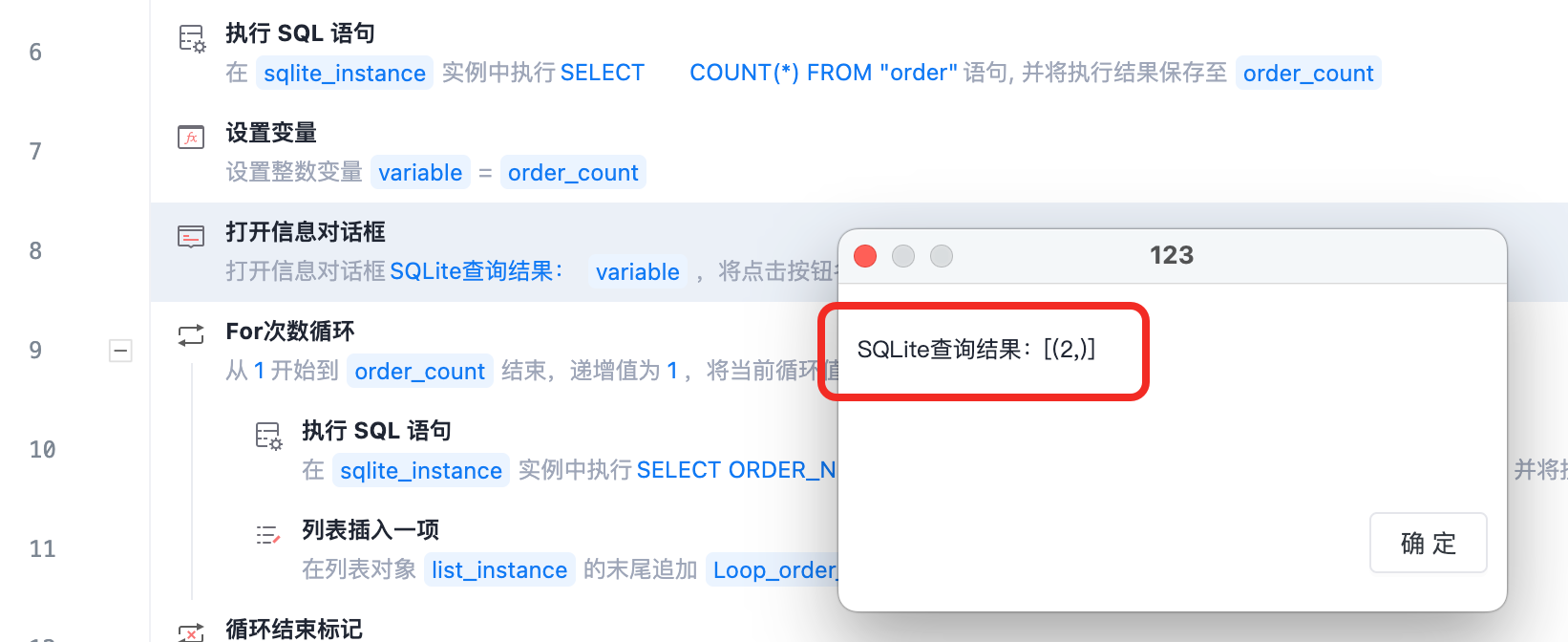Close the 123 dialog with red button
1568x642 pixels.
(865, 256)
